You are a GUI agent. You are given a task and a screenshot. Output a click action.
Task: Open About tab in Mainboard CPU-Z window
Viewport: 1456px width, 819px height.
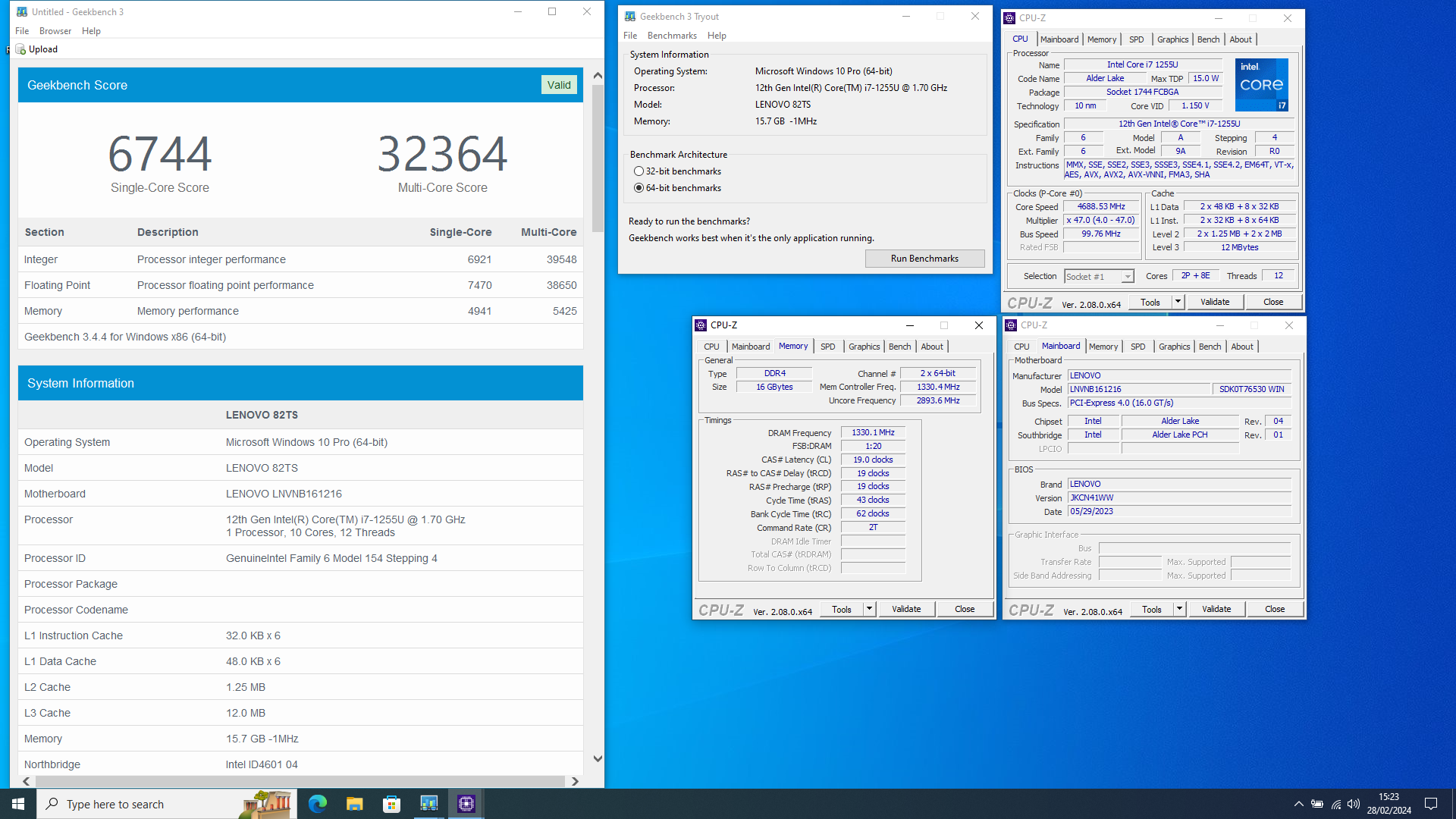(1242, 347)
